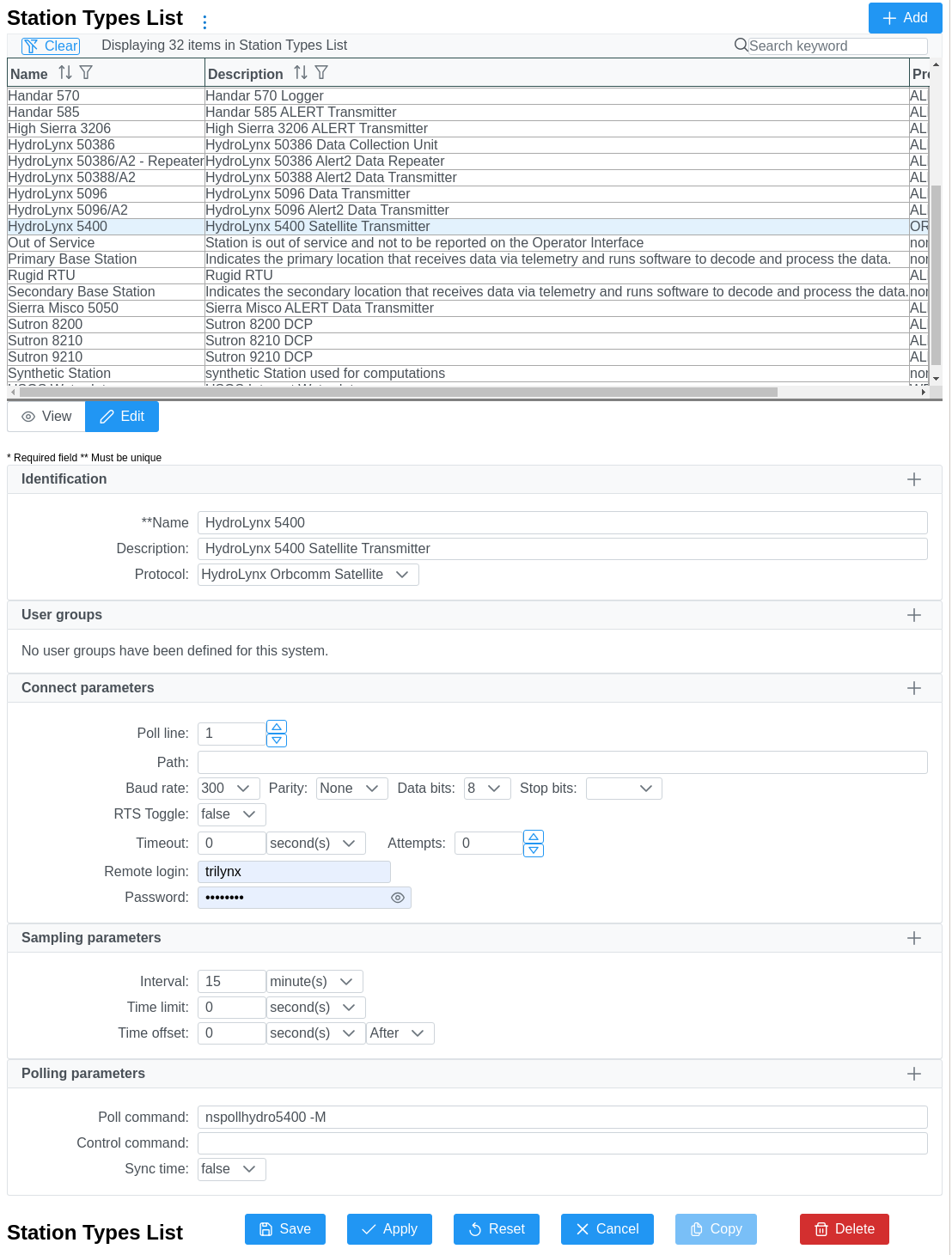
Task: Open the Name column filter
Action: [x=86, y=73]
